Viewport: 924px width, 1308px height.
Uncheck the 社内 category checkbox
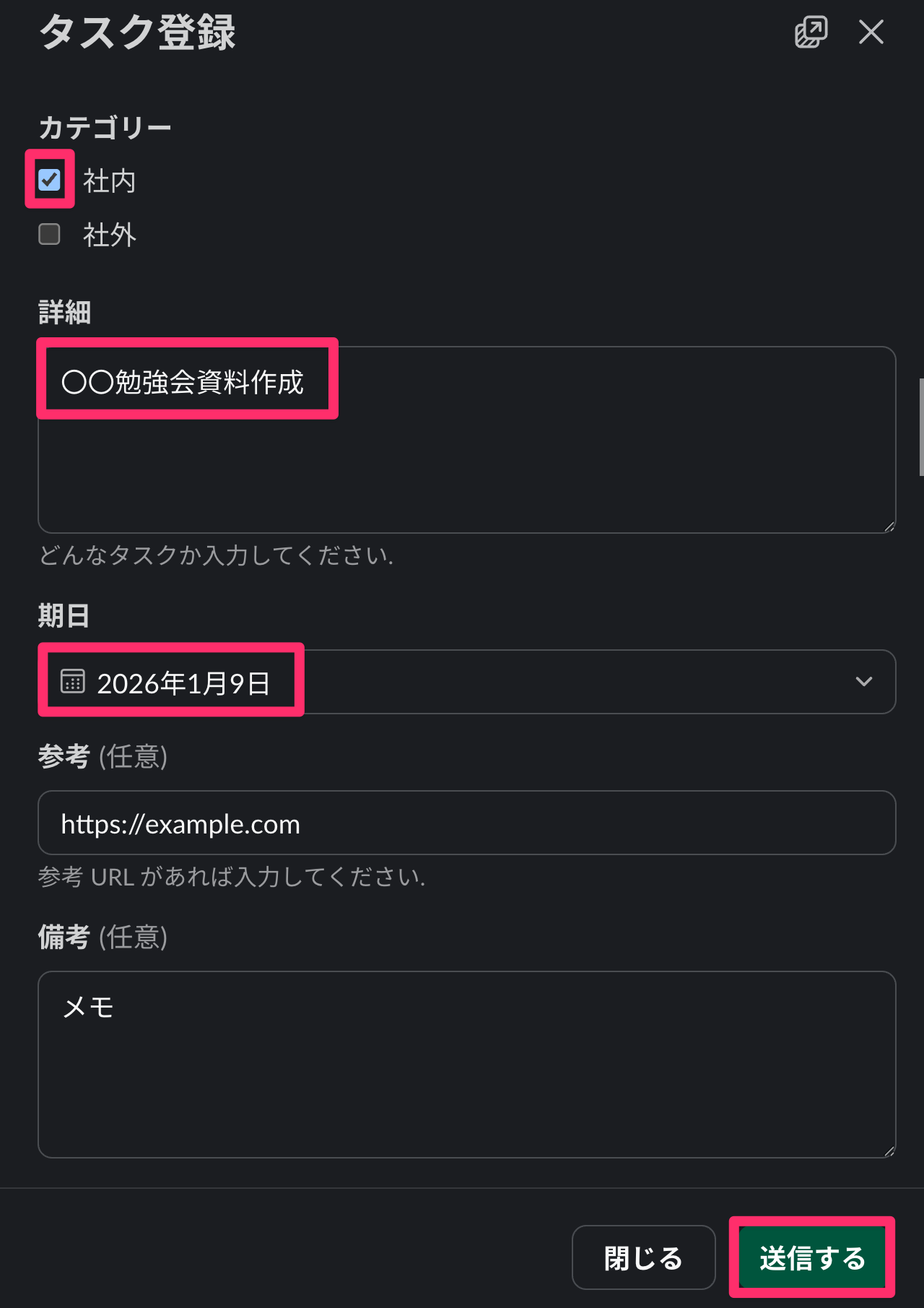49,179
